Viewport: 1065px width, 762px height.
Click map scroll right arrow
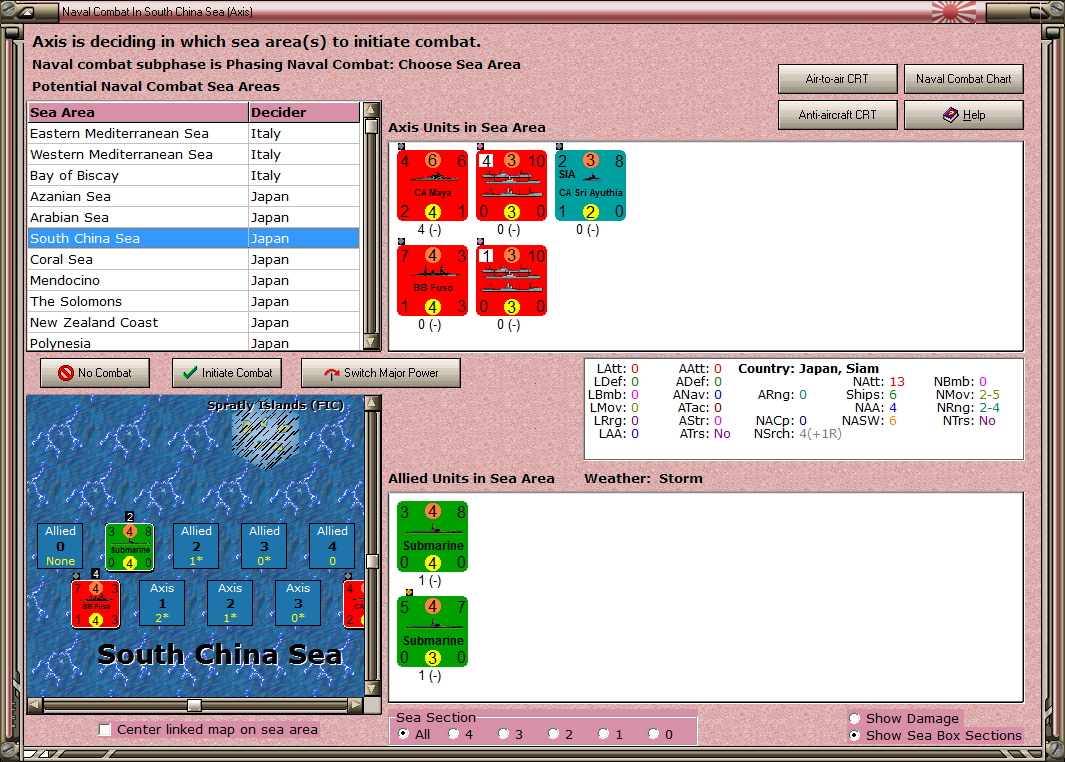coord(355,706)
